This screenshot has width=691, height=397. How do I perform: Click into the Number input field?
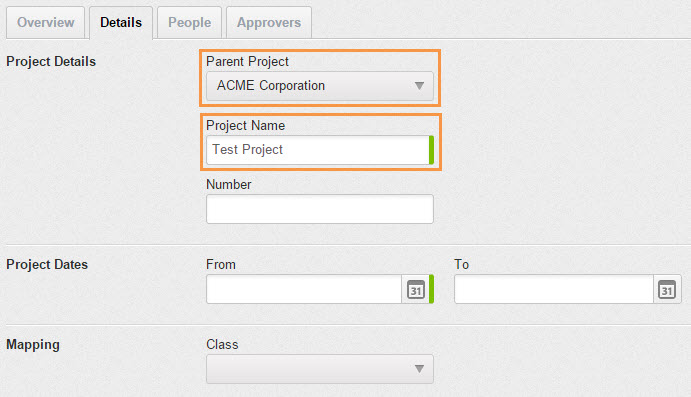(319, 209)
